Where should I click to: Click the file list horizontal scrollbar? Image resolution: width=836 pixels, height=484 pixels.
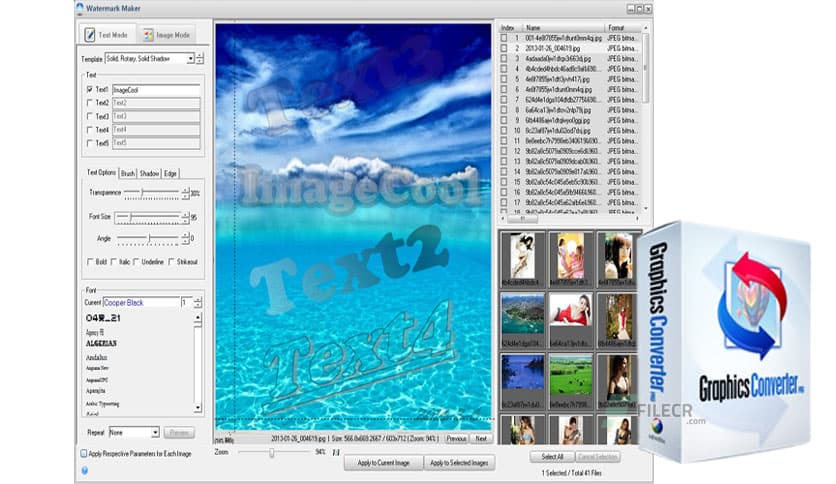click(569, 219)
